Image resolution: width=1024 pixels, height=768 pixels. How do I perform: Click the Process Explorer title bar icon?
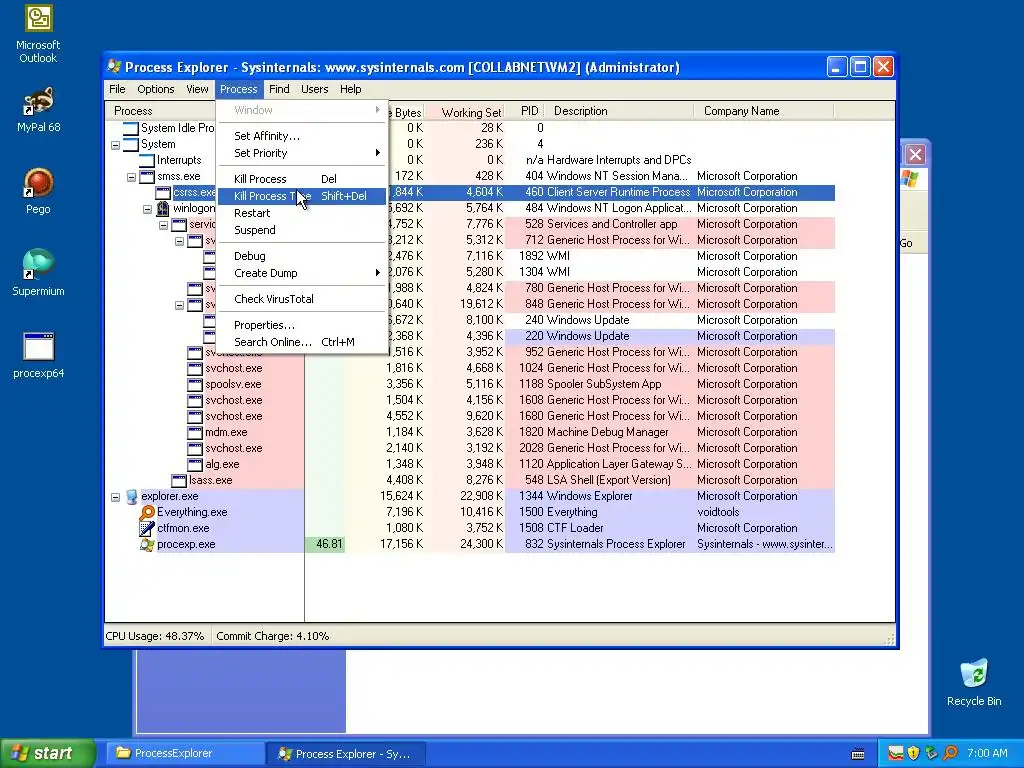(x=115, y=67)
